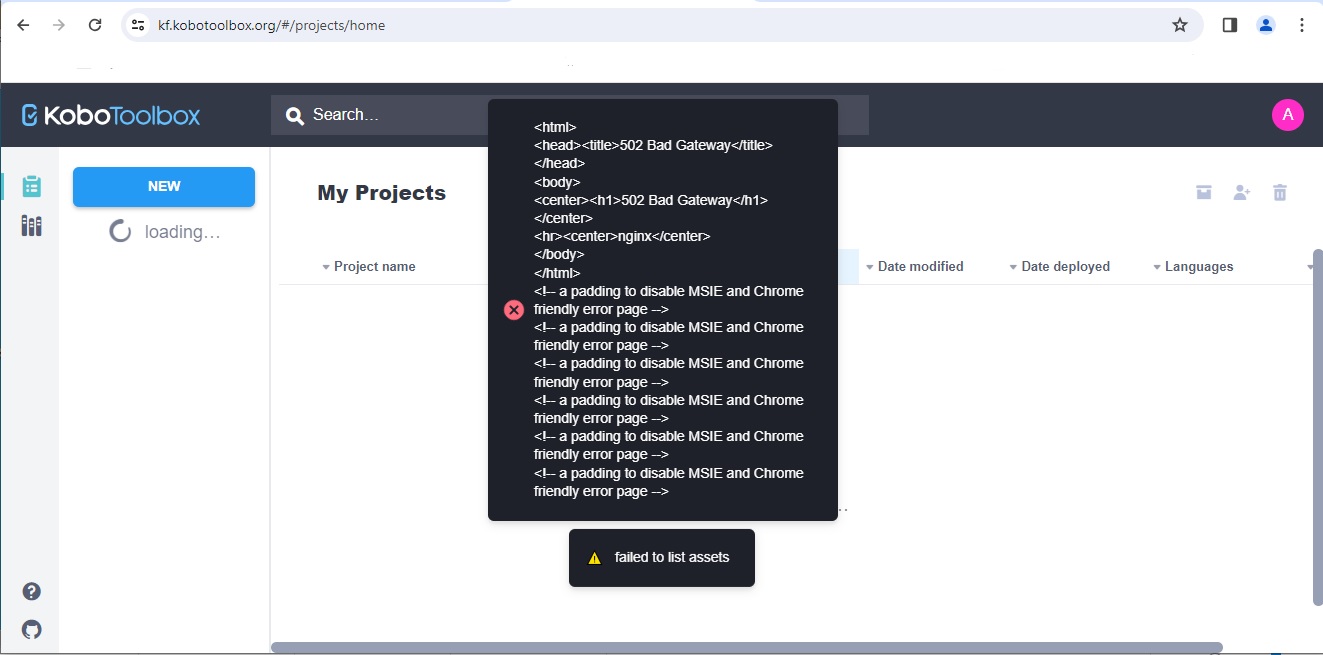Bookmark the page with the star icon
1323x655 pixels.
pyautogui.click(x=1179, y=24)
